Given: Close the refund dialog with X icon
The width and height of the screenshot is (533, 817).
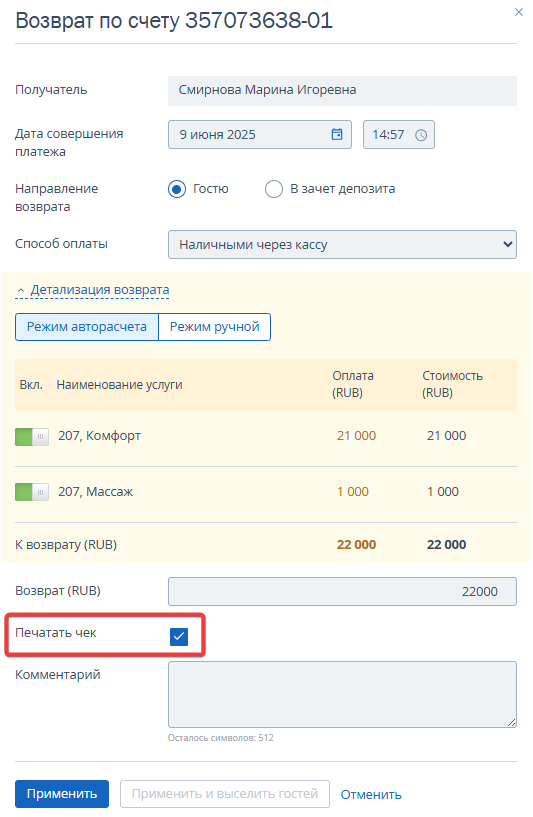Looking at the screenshot, I should click(518, 12).
